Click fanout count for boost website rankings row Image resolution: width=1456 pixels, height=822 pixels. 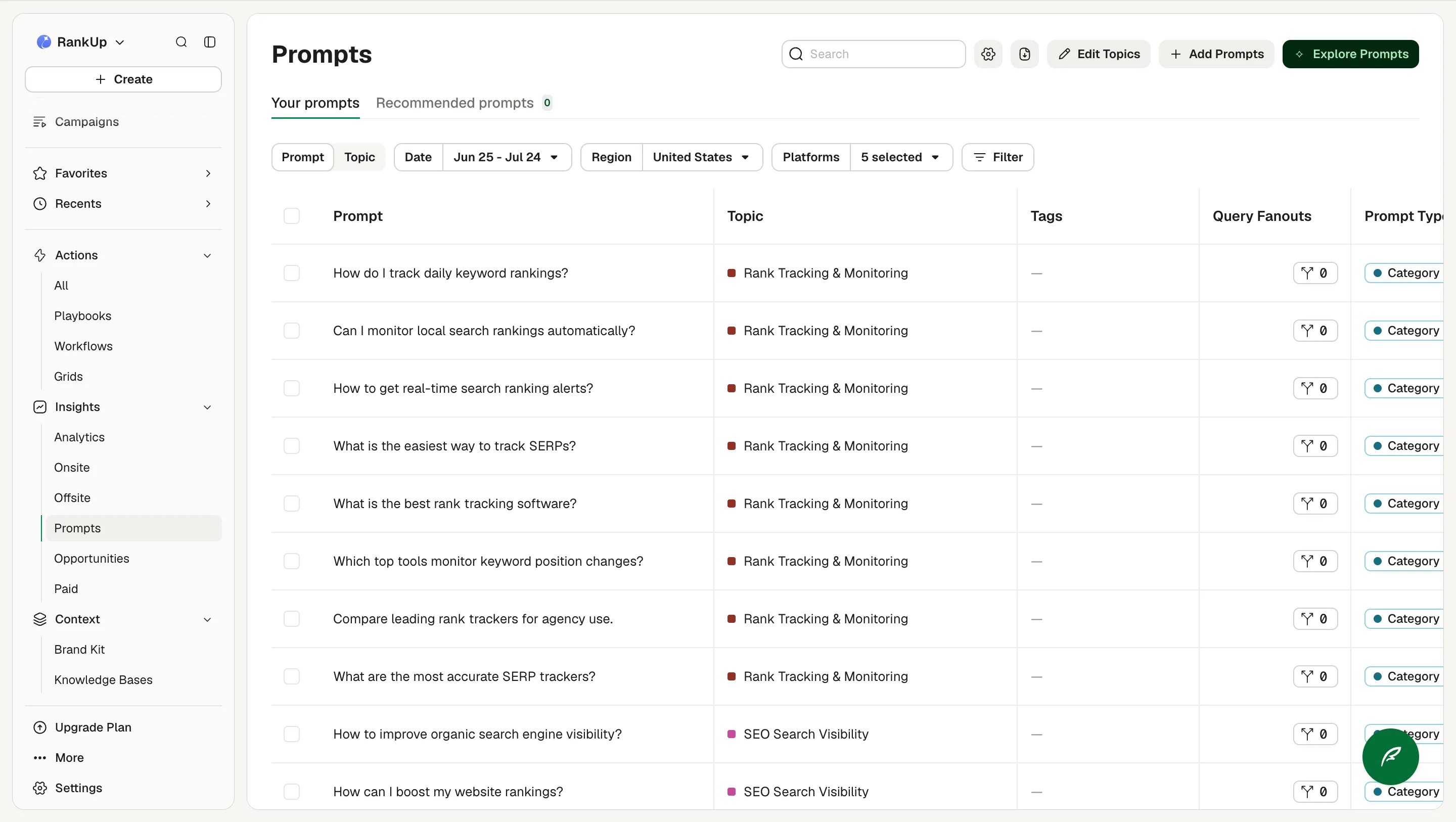pos(1315,792)
